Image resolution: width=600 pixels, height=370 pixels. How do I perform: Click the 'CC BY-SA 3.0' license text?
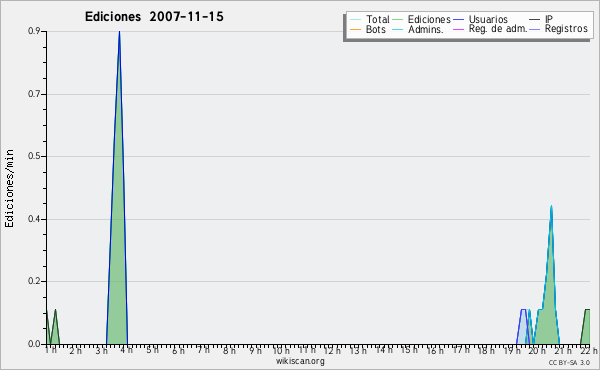coord(569,363)
